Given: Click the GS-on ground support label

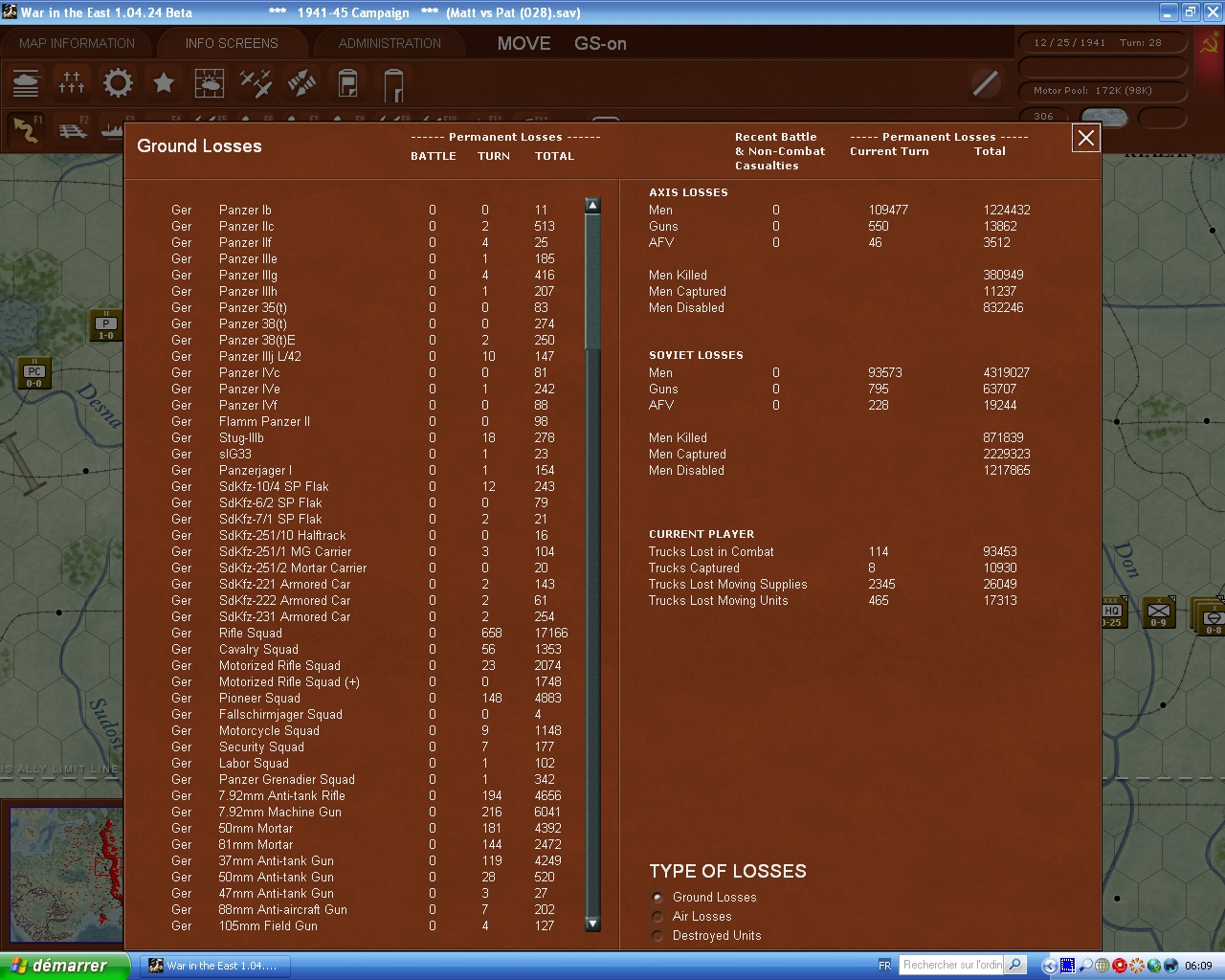Looking at the screenshot, I should coord(601,43).
